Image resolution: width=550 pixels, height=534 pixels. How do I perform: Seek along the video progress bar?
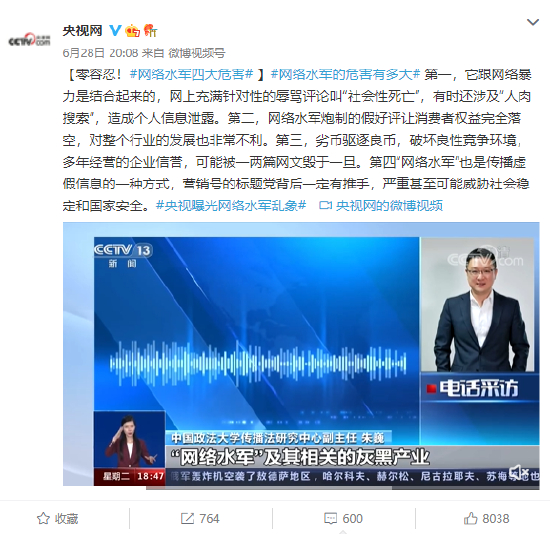343,488
